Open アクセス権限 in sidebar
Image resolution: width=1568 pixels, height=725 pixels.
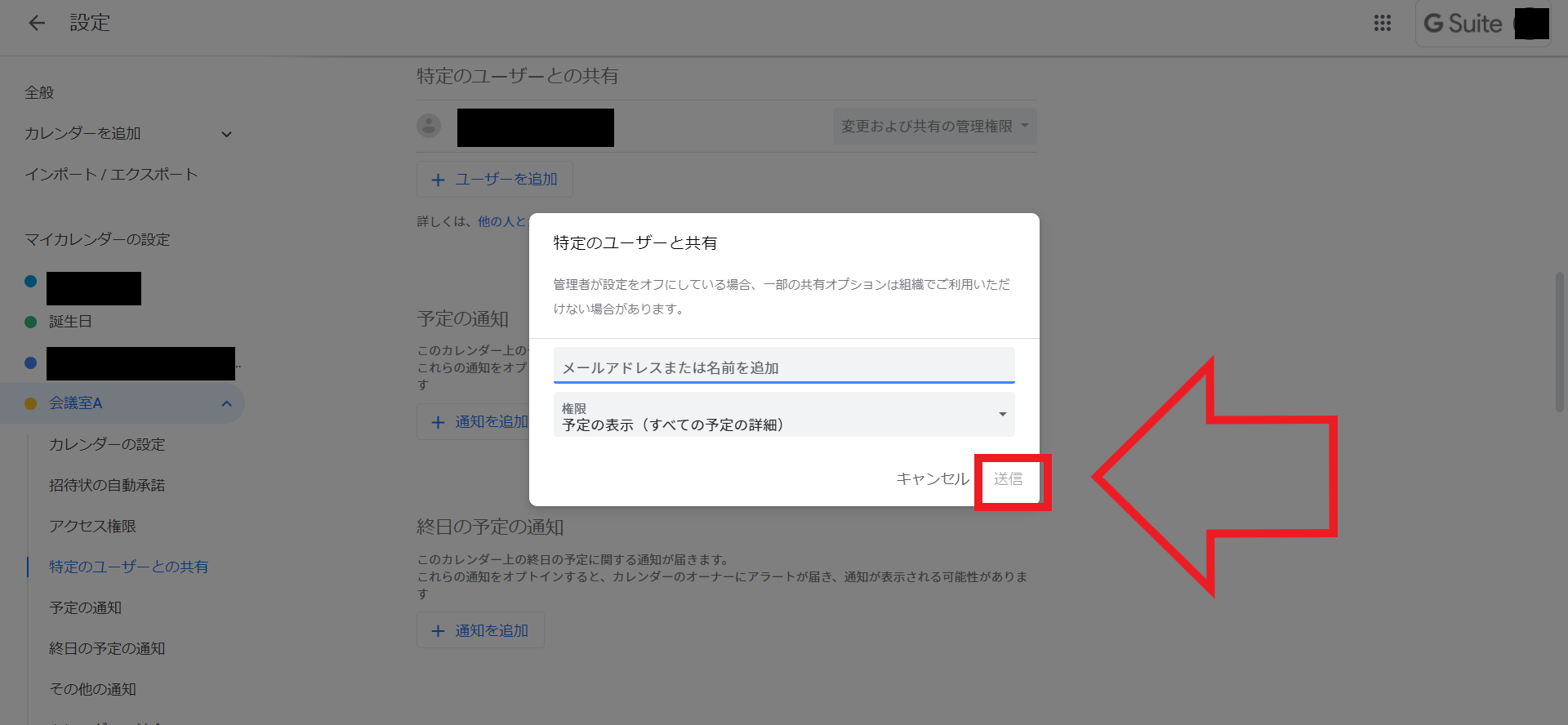92,526
